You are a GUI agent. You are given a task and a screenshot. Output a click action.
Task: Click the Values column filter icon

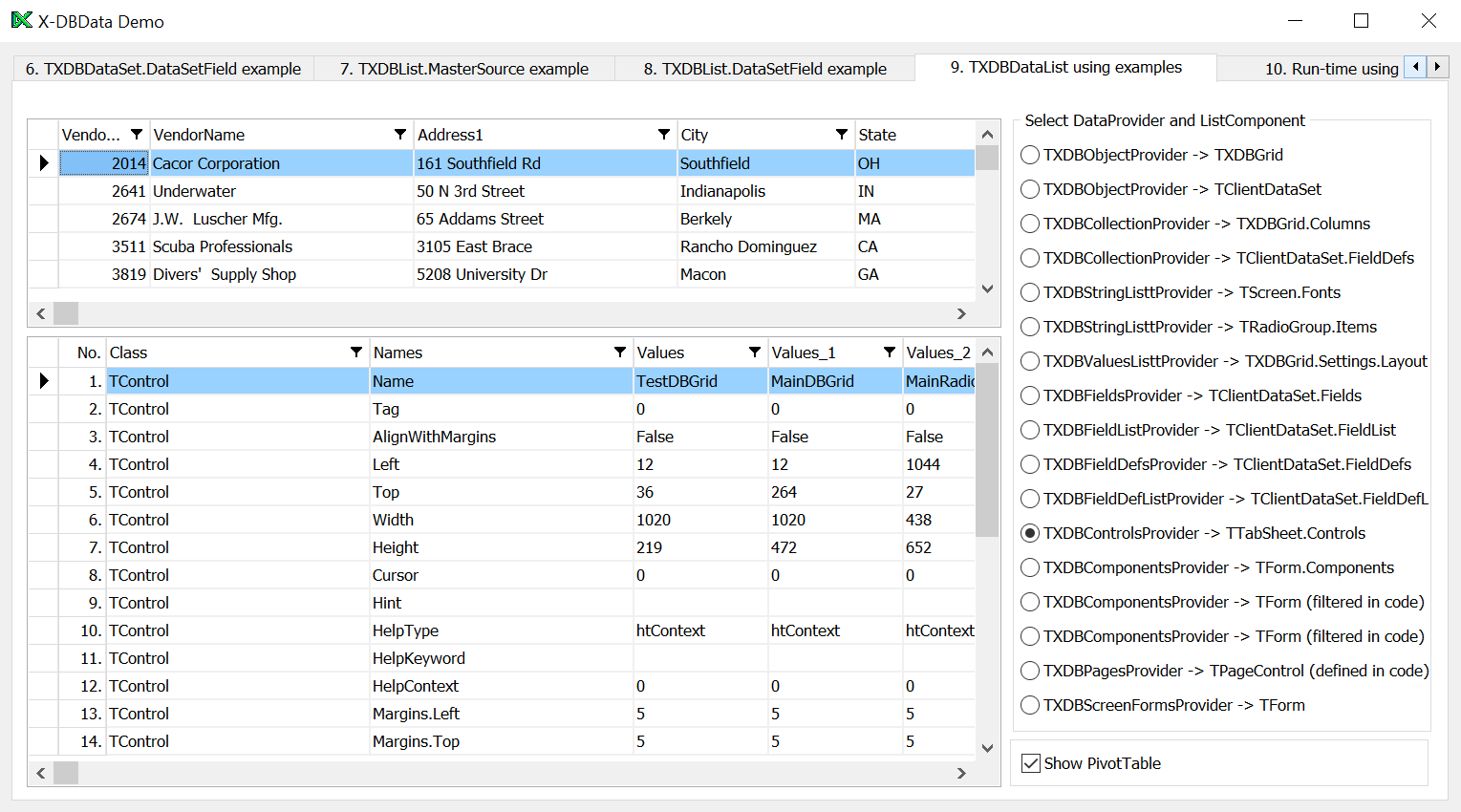point(755,353)
